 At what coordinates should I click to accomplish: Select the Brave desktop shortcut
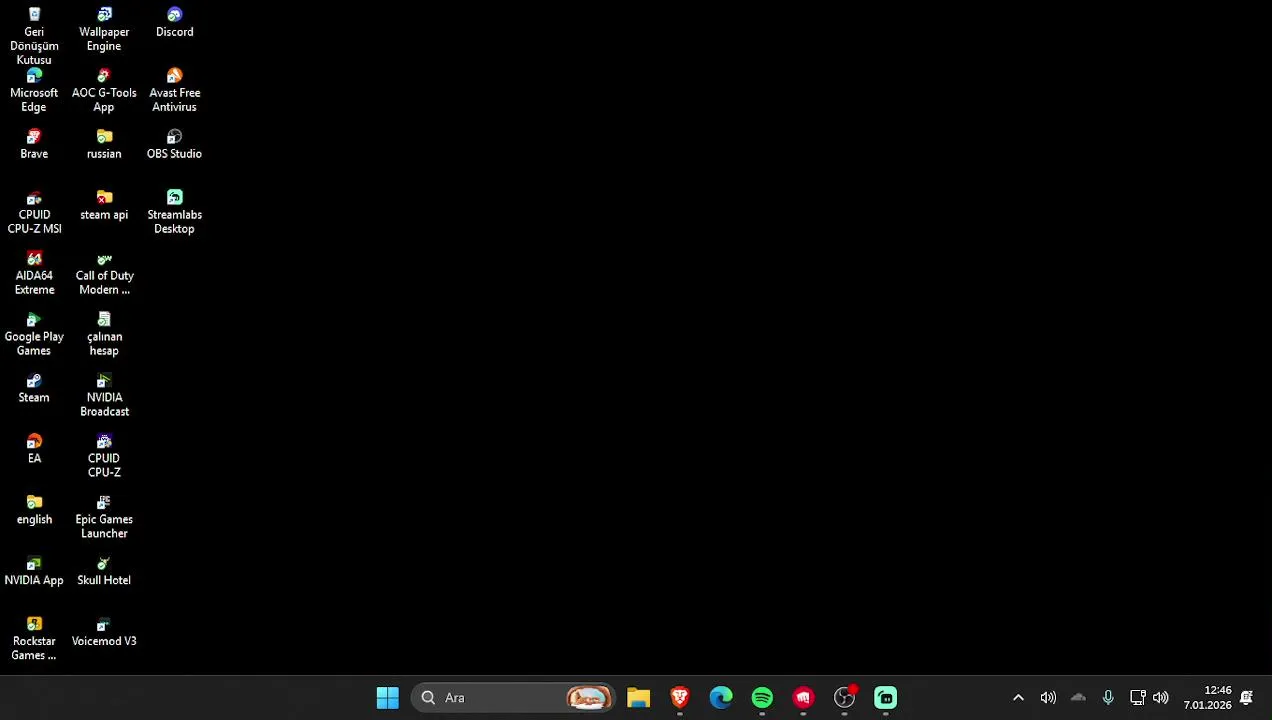point(34,144)
